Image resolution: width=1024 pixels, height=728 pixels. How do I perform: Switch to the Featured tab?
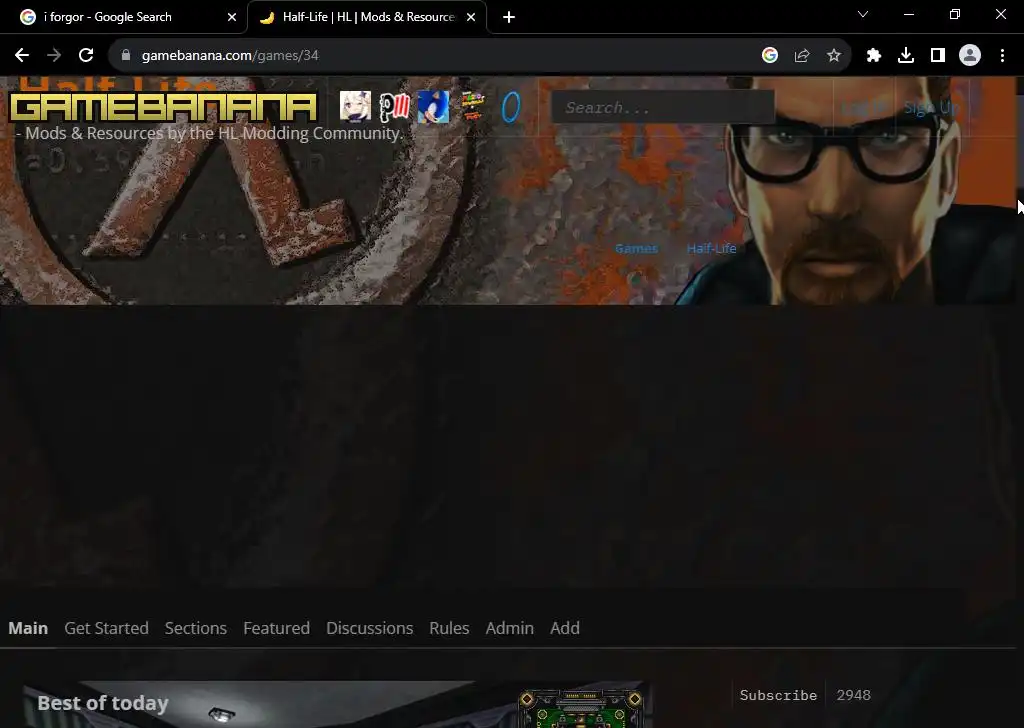click(x=276, y=628)
